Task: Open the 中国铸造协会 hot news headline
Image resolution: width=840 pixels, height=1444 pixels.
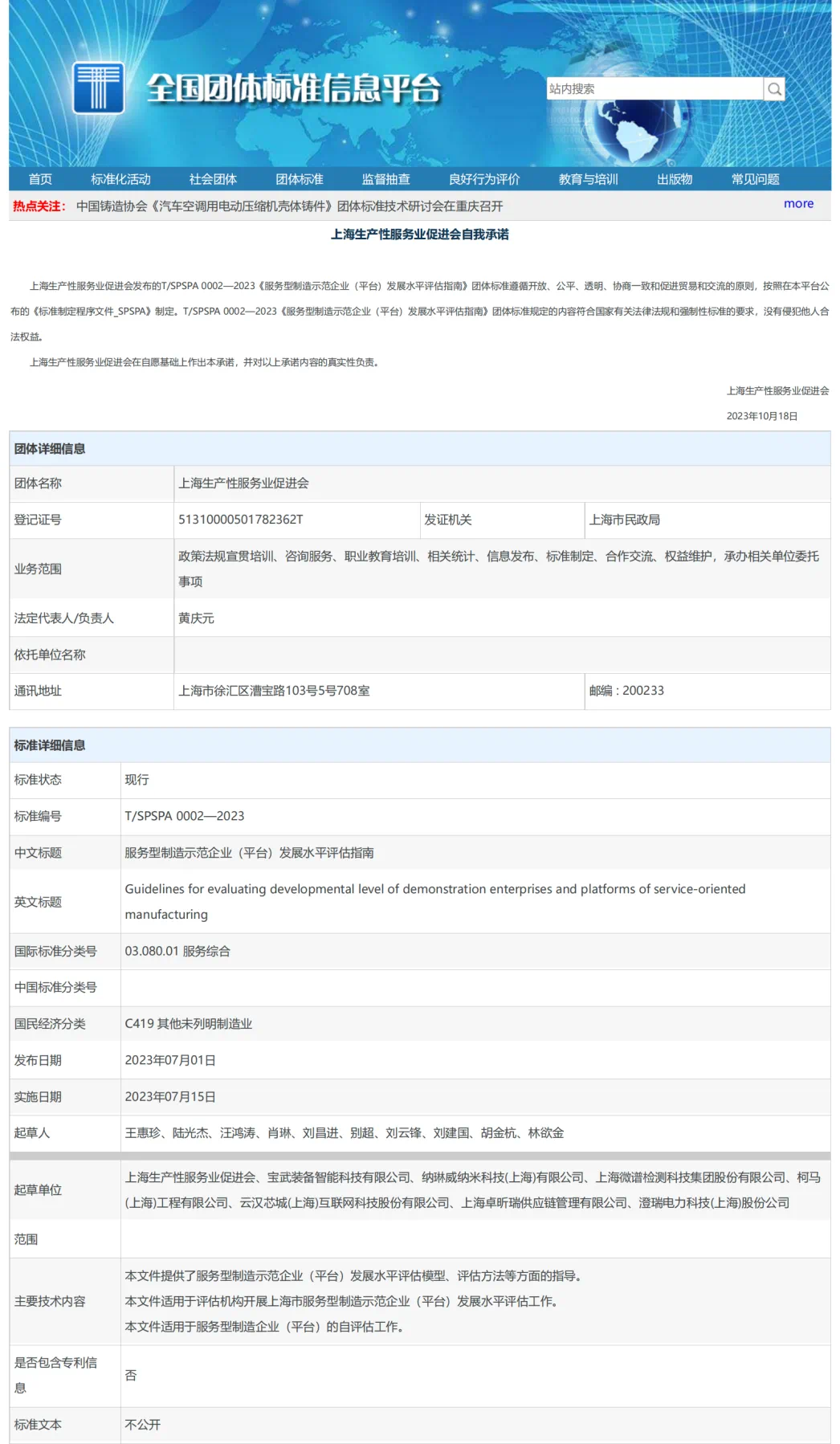Action: [x=290, y=206]
